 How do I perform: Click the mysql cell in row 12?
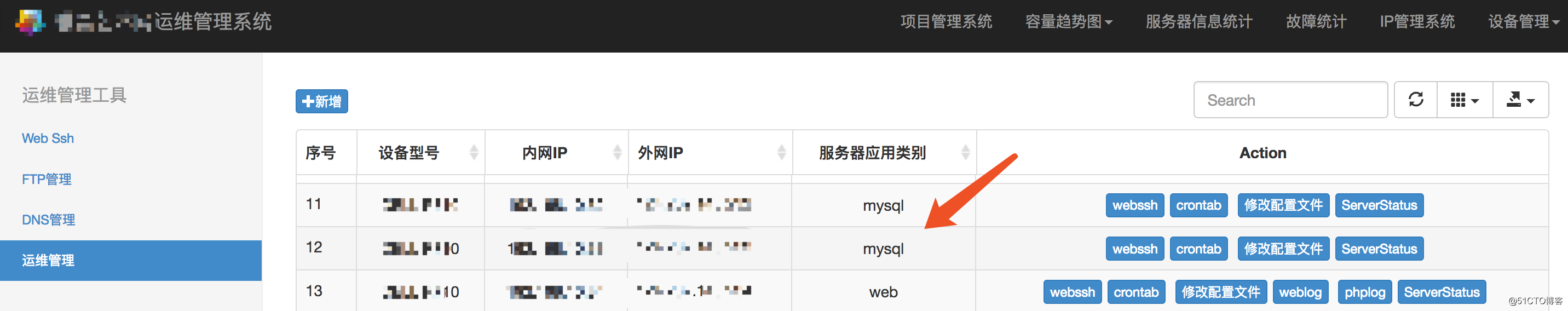[883, 249]
